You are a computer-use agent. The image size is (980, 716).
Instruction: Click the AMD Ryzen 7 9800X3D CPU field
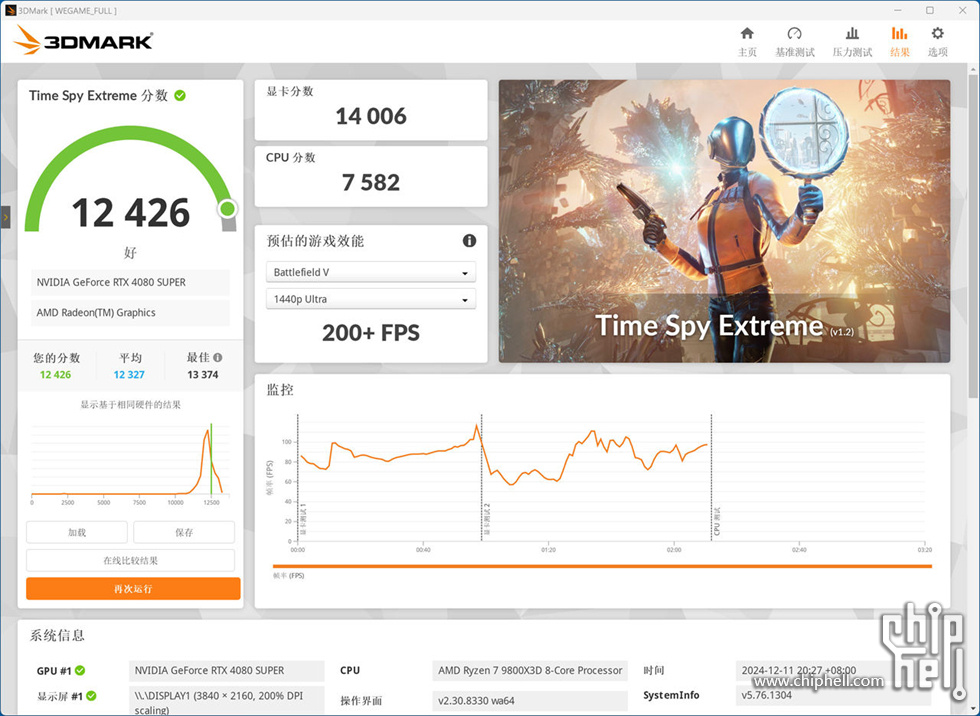(x=529, y=670)
